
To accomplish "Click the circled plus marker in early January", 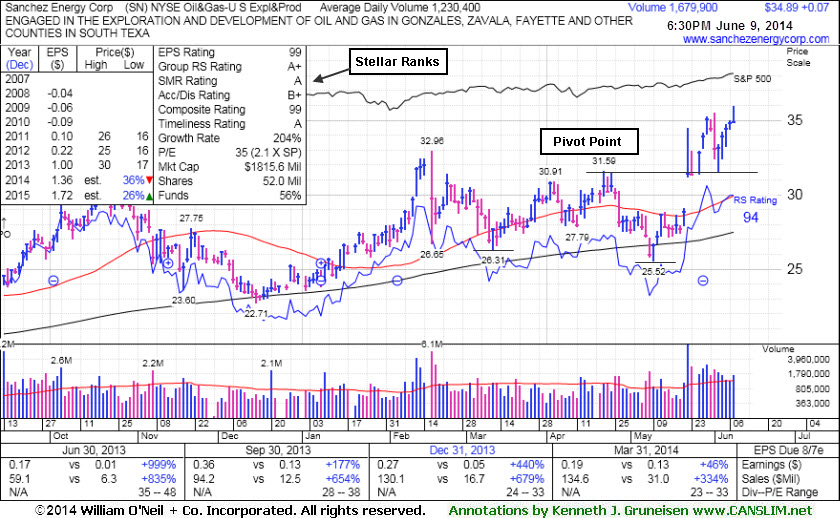I will [x=321, y=263].
